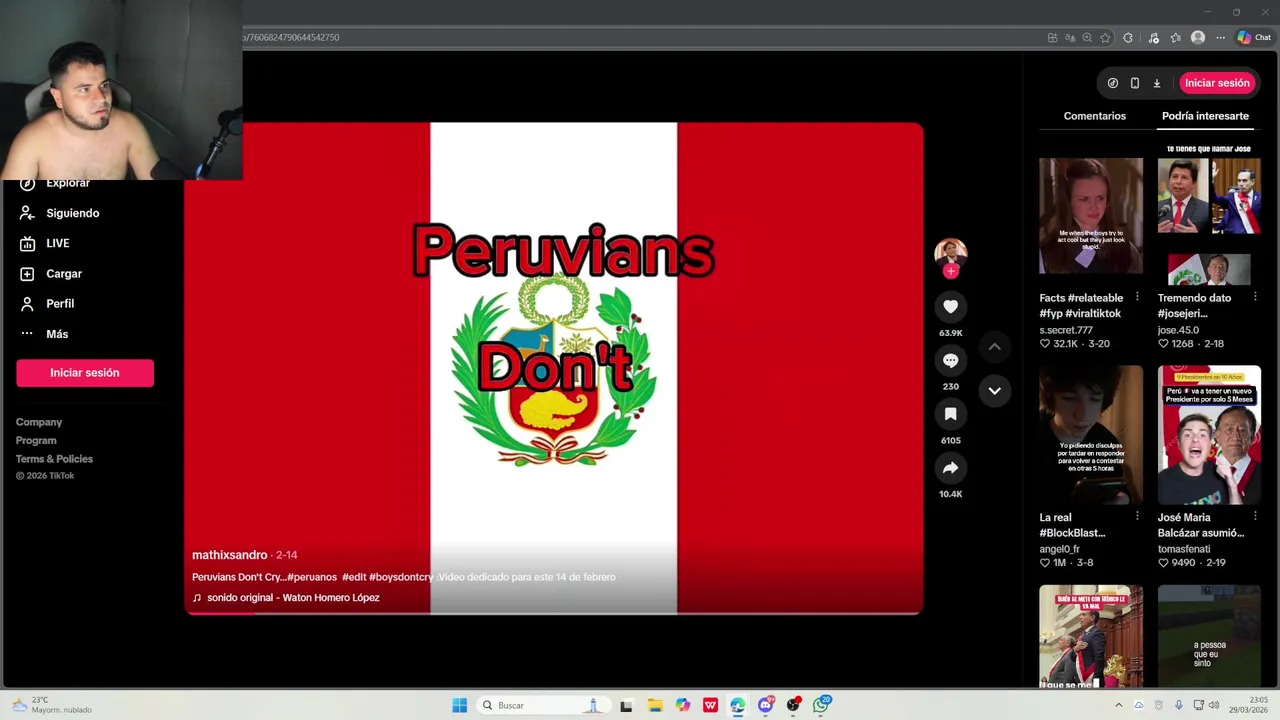Image resolution: width=1280 pixels, height=720 pixels.
Task: Open WPS Office from taskbar
Action: 710,705
